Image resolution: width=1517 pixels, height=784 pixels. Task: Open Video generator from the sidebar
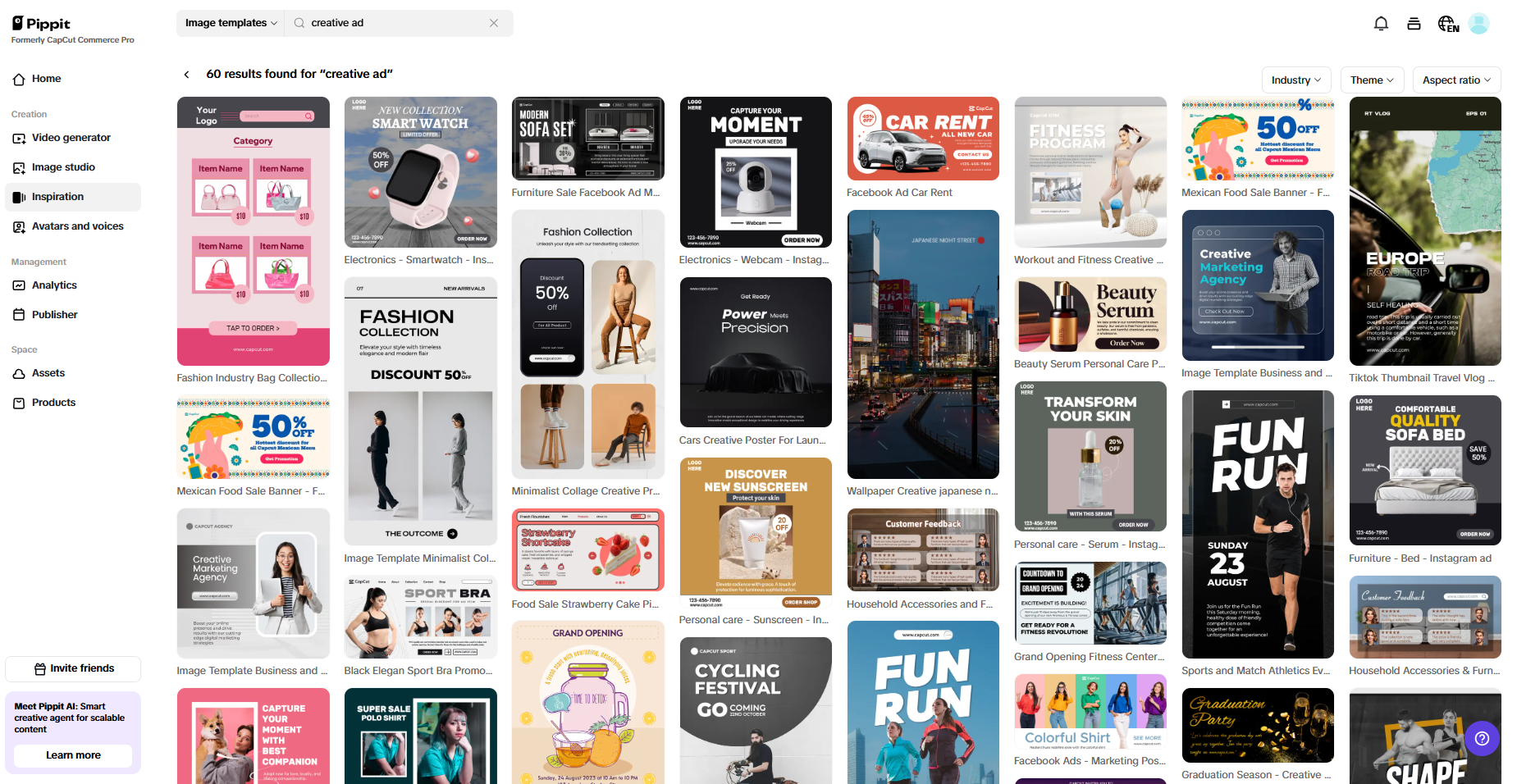click(72, 138)
